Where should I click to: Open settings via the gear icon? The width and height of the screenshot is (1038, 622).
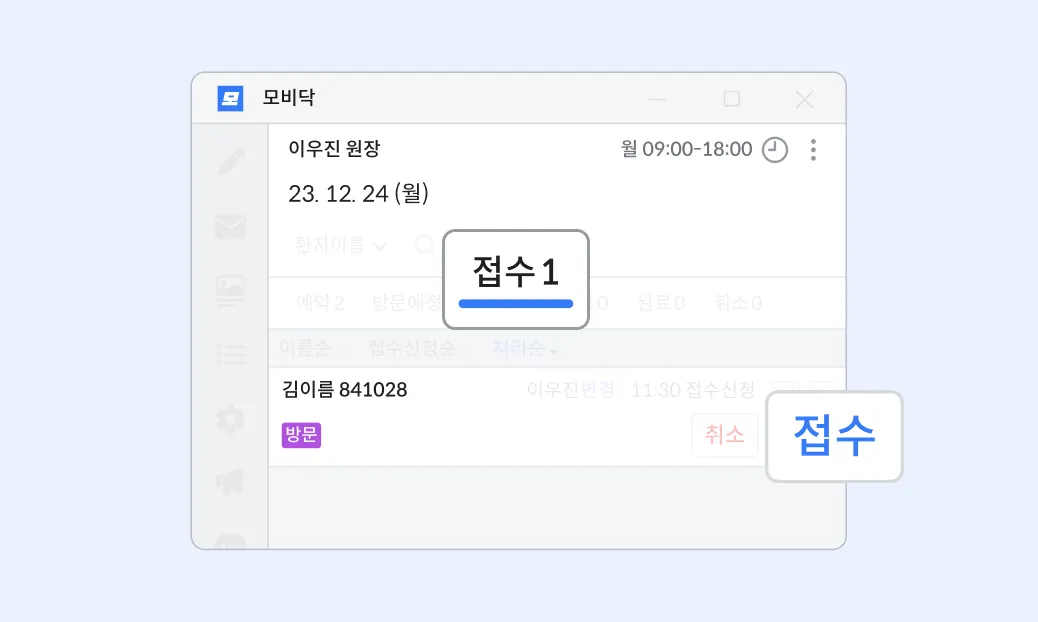[x=231, y=418]
